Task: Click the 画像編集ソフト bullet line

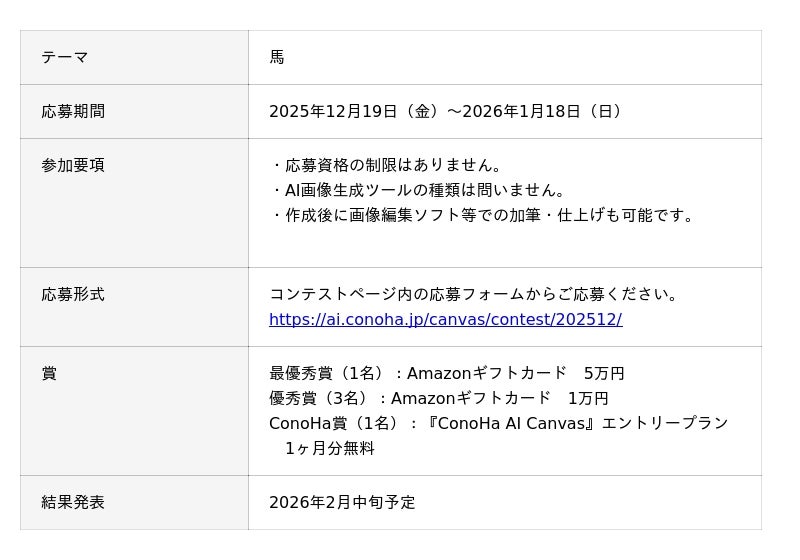Action: tap(483, 216)
